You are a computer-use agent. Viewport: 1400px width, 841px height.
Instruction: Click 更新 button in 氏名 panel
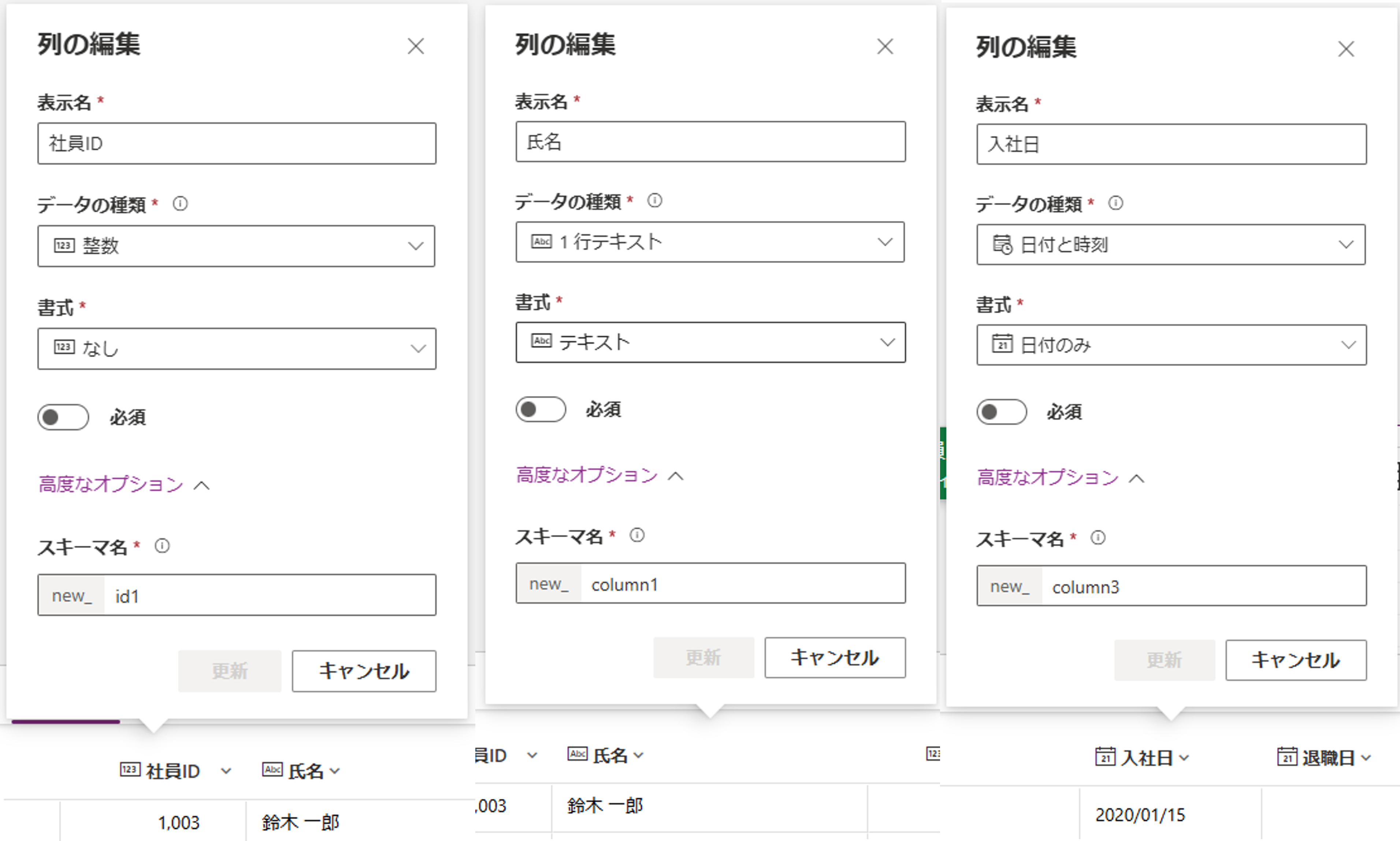(704, 658)
